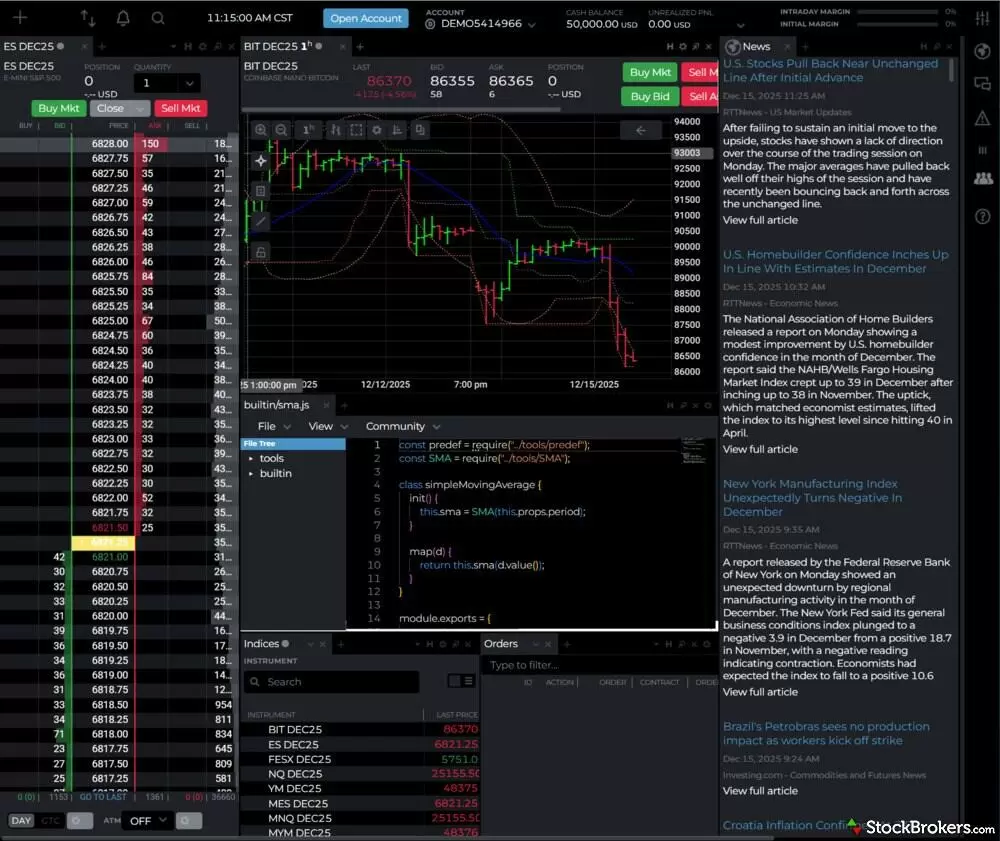Toggle the drawing lock on the chart sidebar
Viewport: 1000px width, 841px height.
(x=261, y=251)
